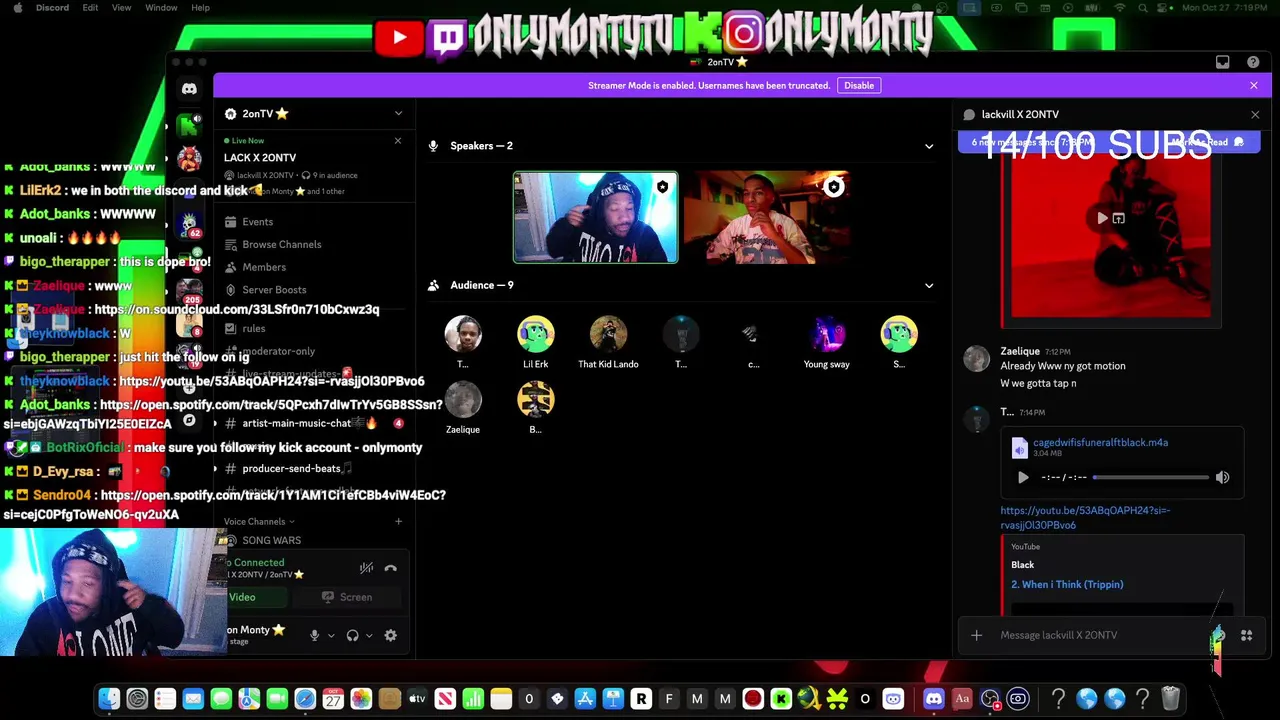
Task: Play the red video in chat
Action: 1102,218
